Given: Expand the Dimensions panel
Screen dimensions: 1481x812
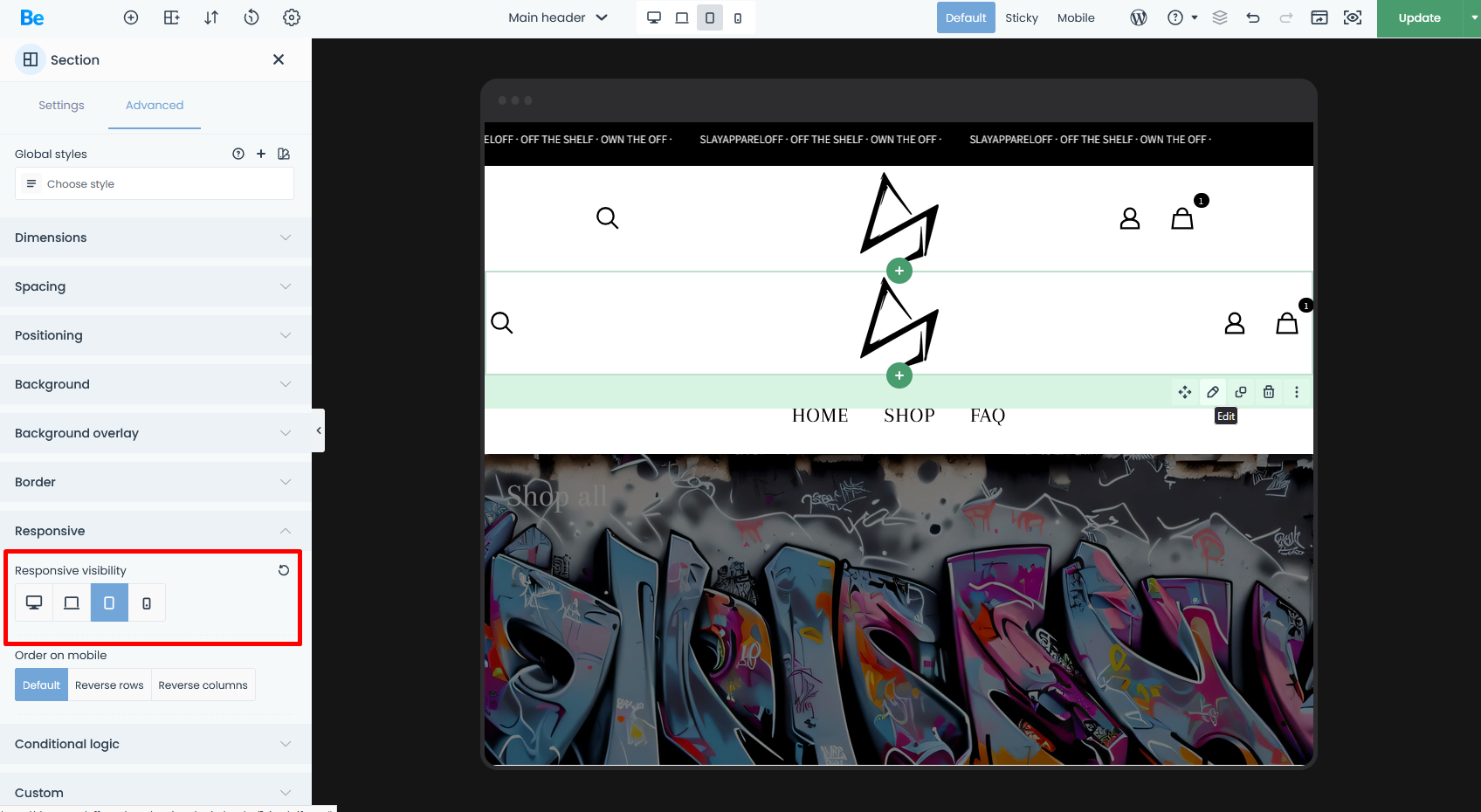Looking at the screenshot, I should (x=155, y=237).
